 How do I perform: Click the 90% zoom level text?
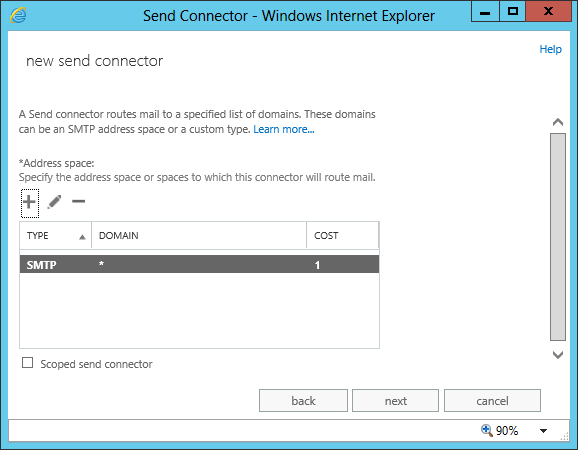507,430
